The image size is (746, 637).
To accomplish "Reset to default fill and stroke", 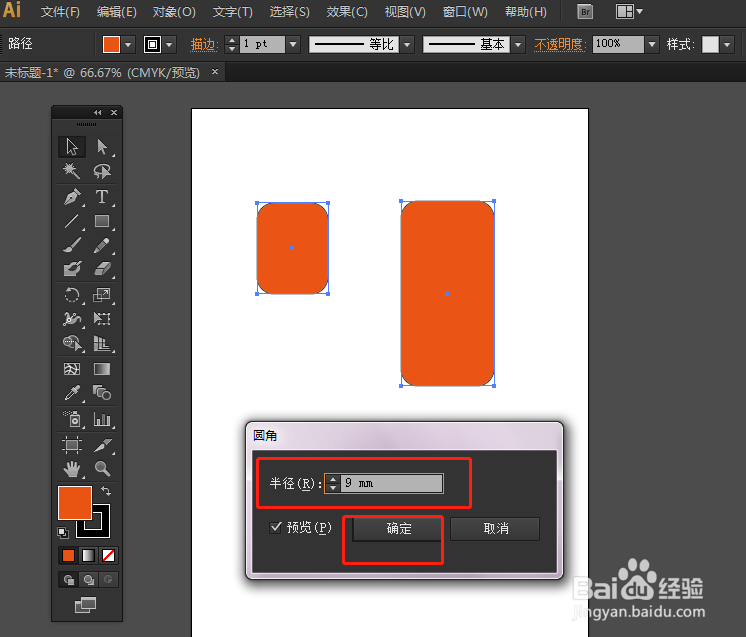I will 63,533.
